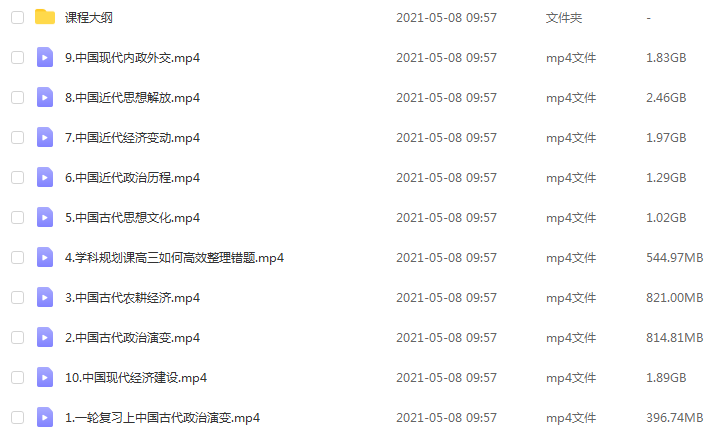The image size is (724, 433).
Task: Click the video icon for 9.中国现代内政外交.mp4
Action: pyautogui.click(x=45, y=57)
